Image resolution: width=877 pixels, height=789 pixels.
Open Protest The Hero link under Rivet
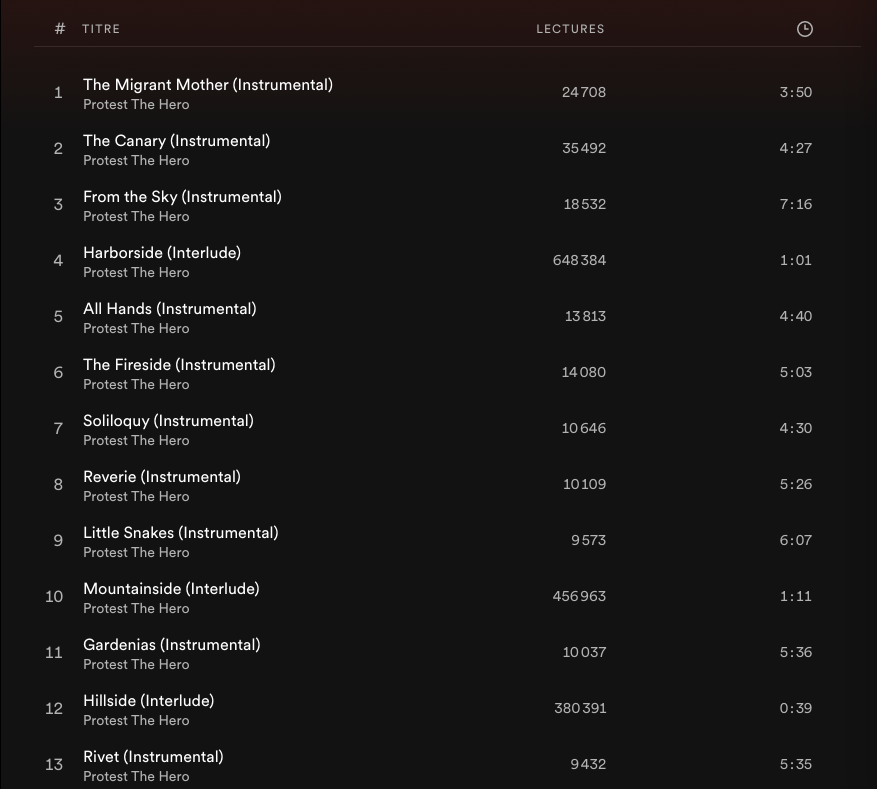pyautogui.click(x=136, y=776)
